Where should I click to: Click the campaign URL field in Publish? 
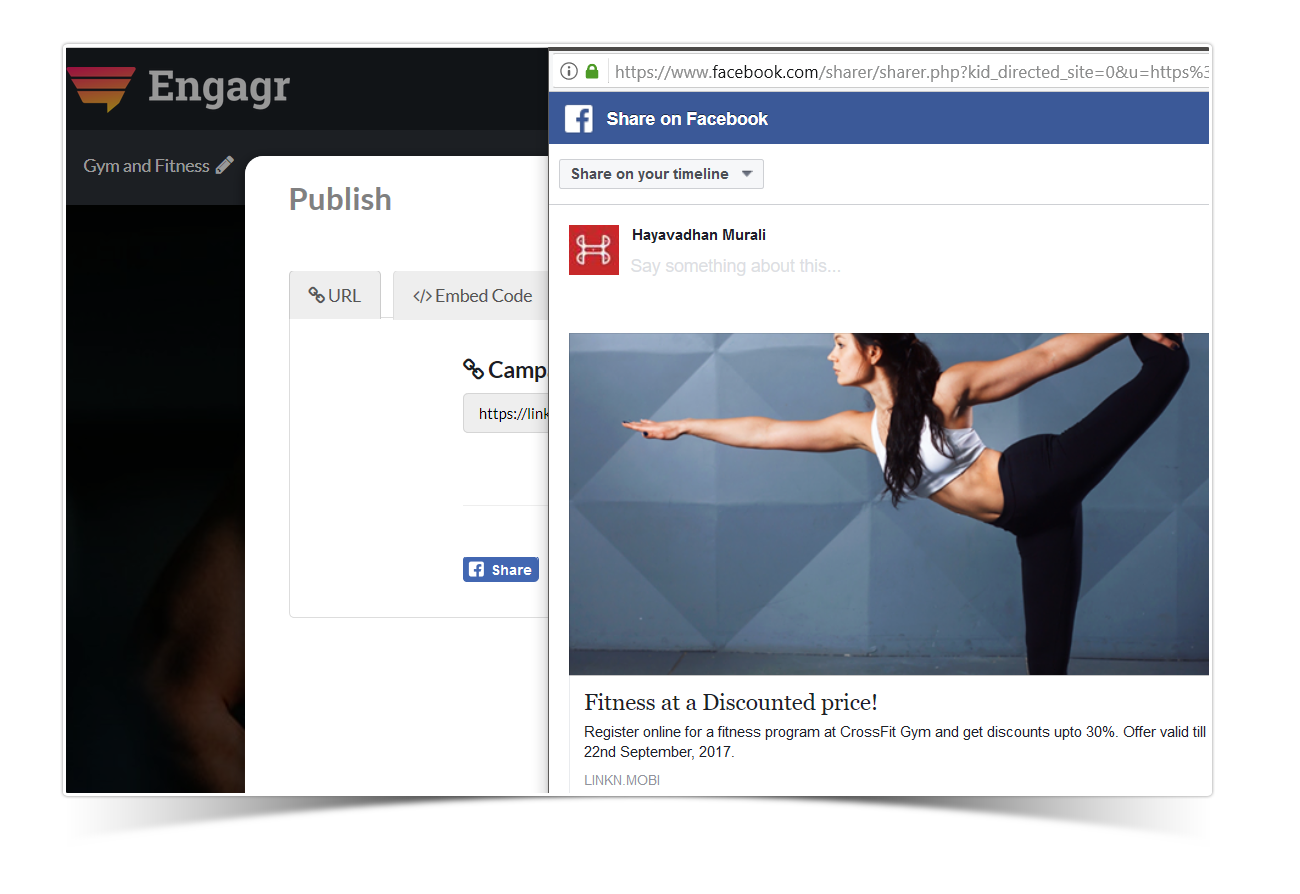click(x=506, y=413)
